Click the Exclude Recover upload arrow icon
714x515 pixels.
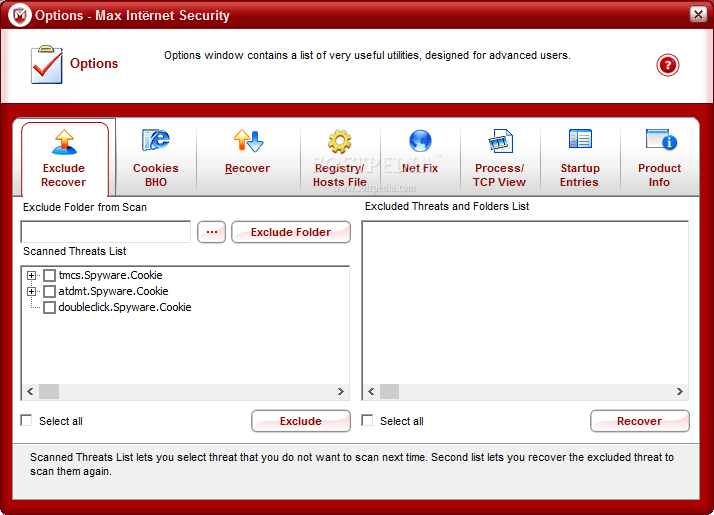pos(64,142)
